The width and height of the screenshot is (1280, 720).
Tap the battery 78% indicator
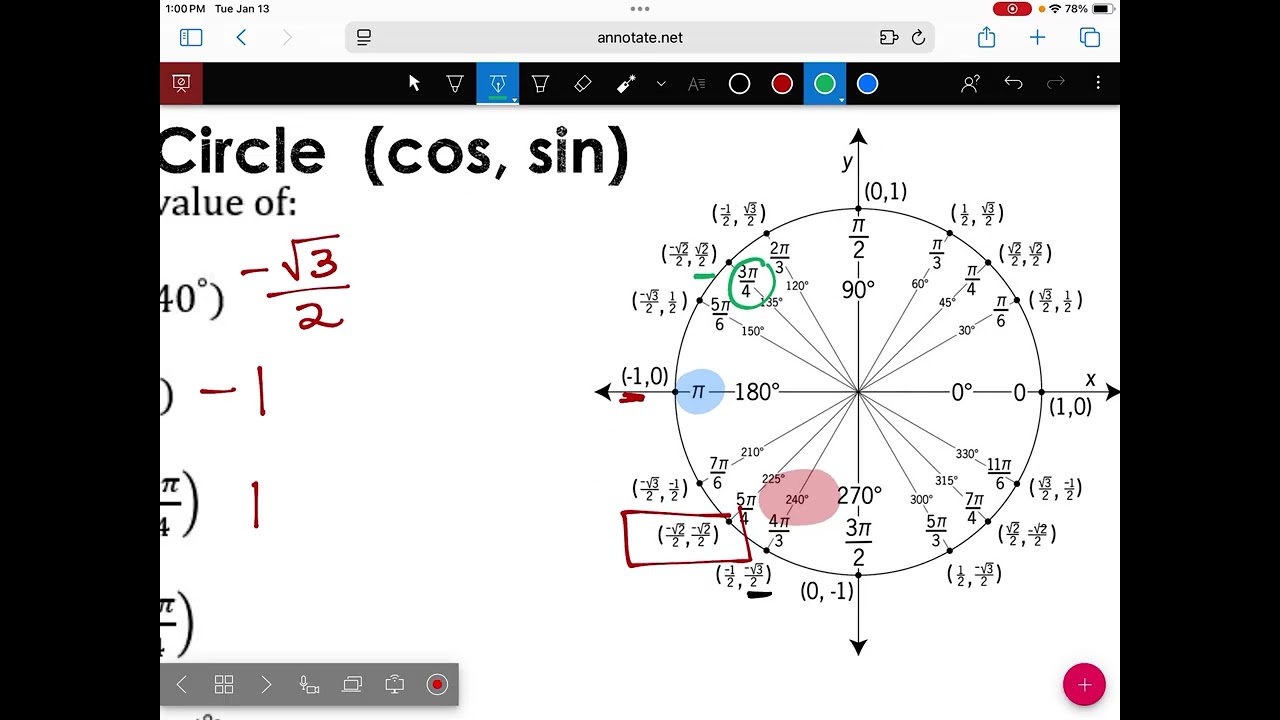1090,9
